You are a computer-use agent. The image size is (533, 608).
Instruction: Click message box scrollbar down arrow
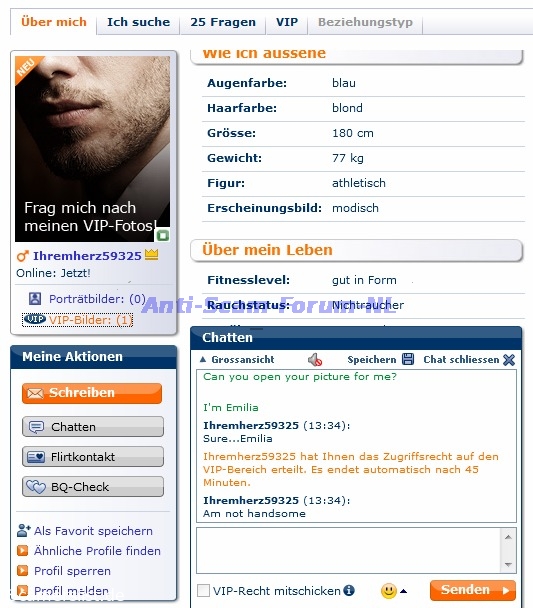[x=508, y=565]
